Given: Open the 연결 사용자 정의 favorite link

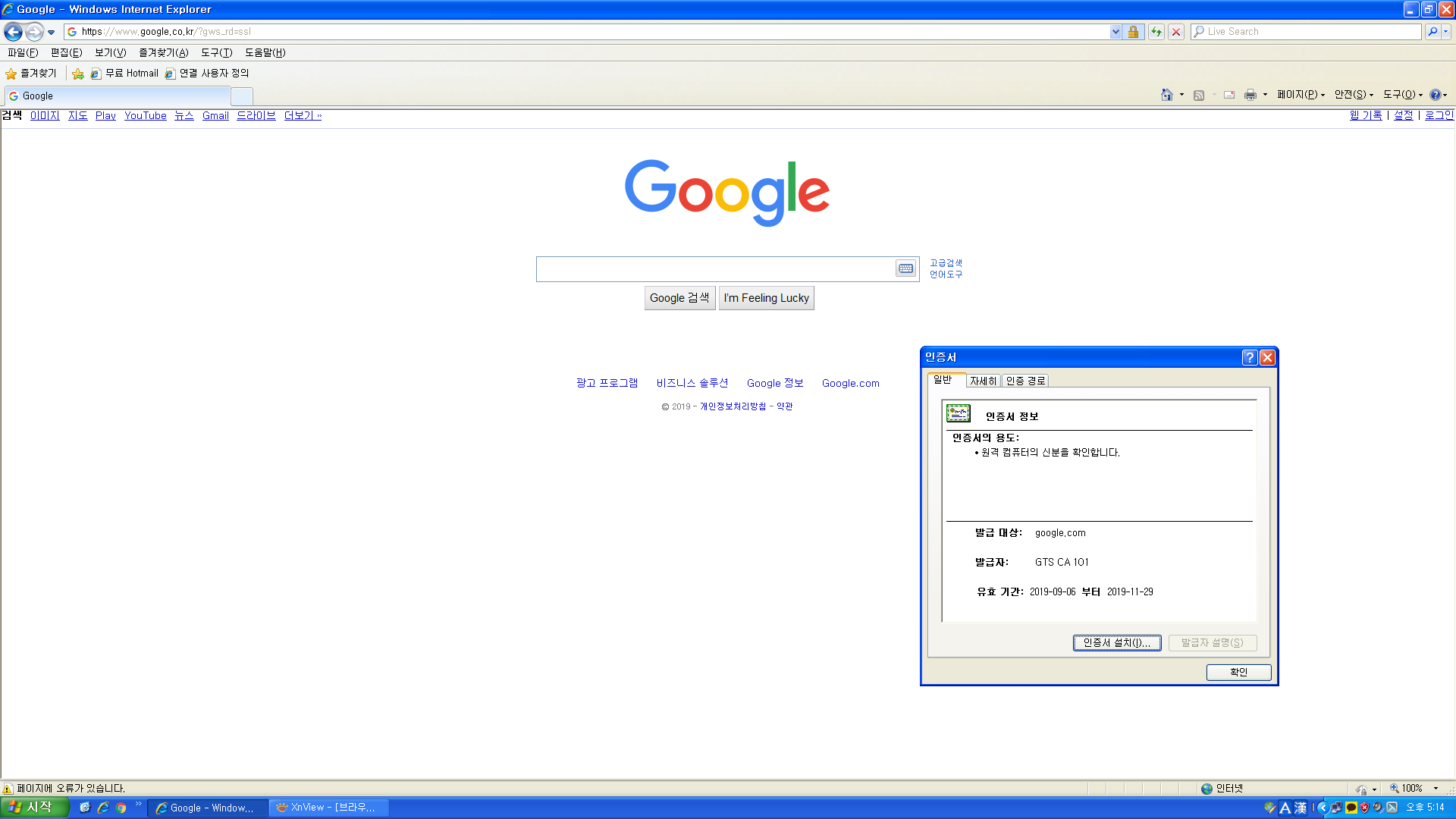Looking at the screenshot, I should [207, 74].
